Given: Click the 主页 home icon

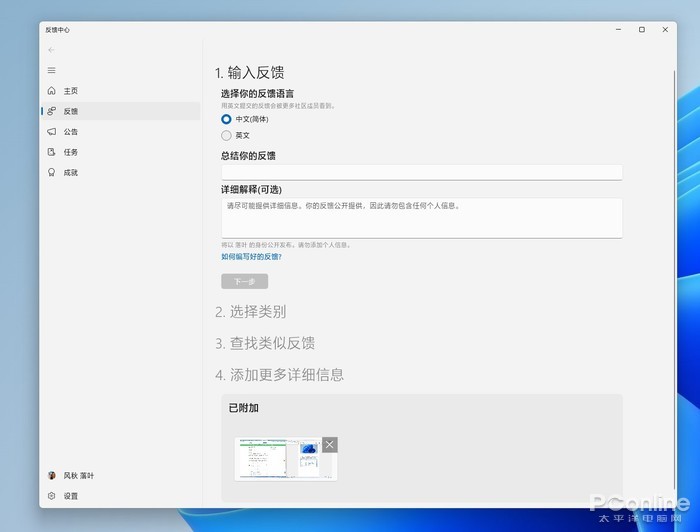Looking at the screenshot, I should click(52, 91).
